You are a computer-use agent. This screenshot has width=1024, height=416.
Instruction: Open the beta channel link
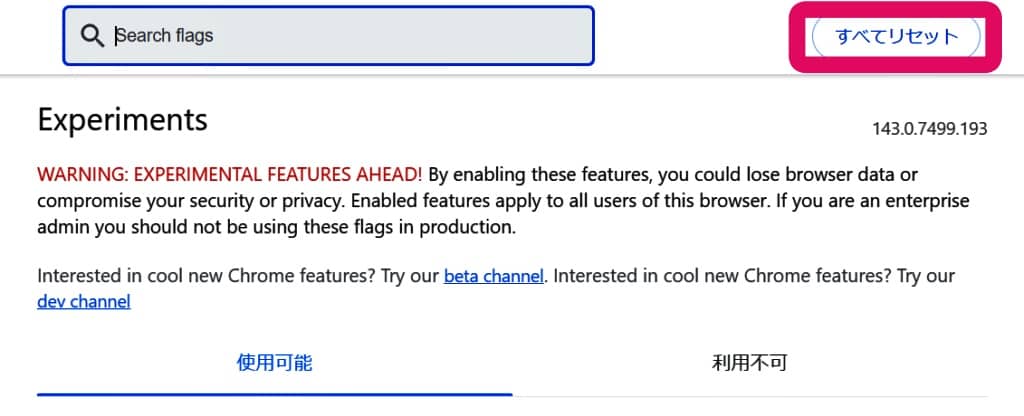(x=494, y=275)
